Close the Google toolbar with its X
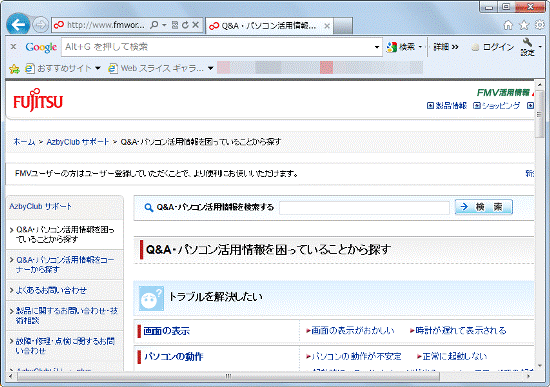This screenshot has height=387, width=550. pyautogui.click(x=13, y=46)
